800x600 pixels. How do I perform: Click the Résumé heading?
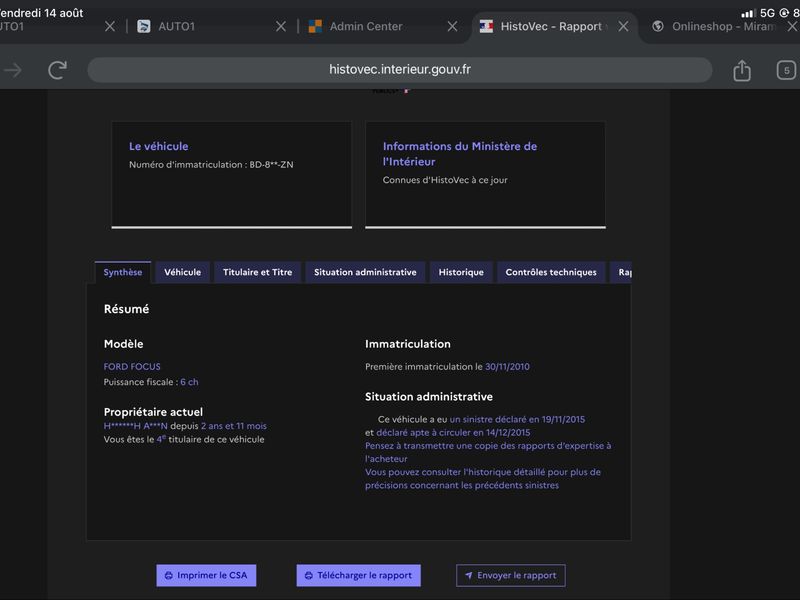tap(127, 309)
